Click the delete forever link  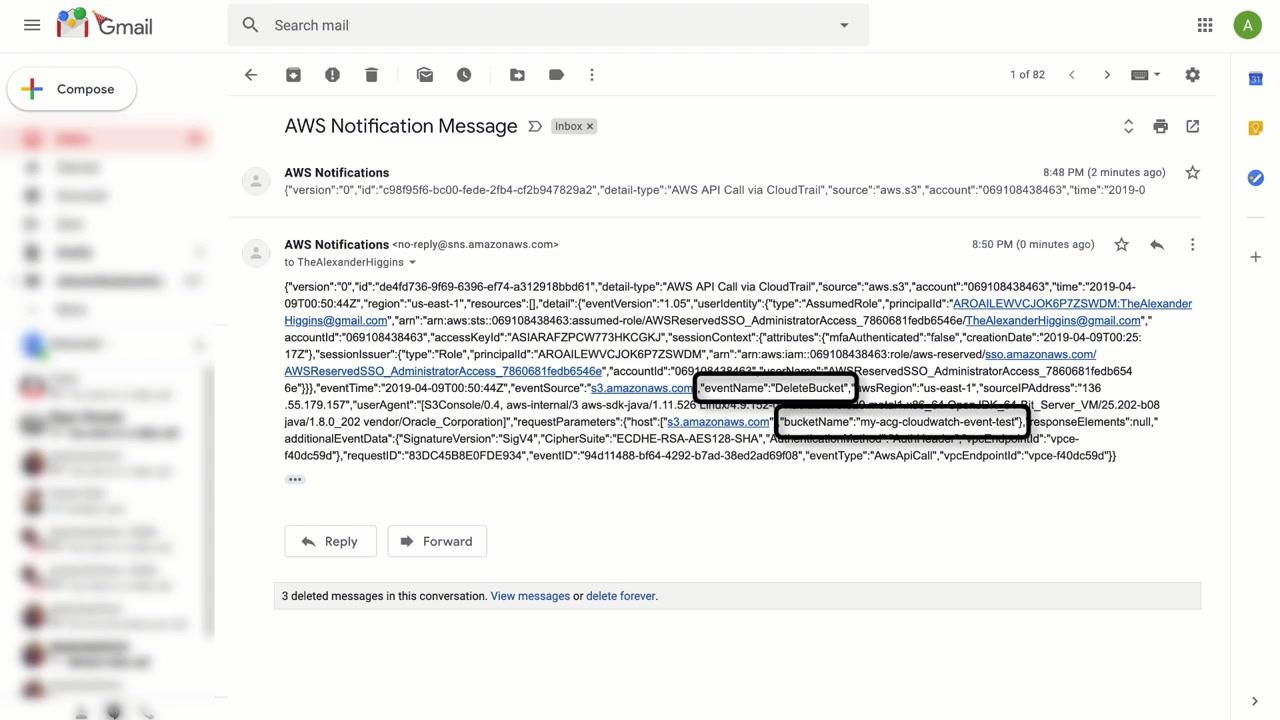pos(621,596)
